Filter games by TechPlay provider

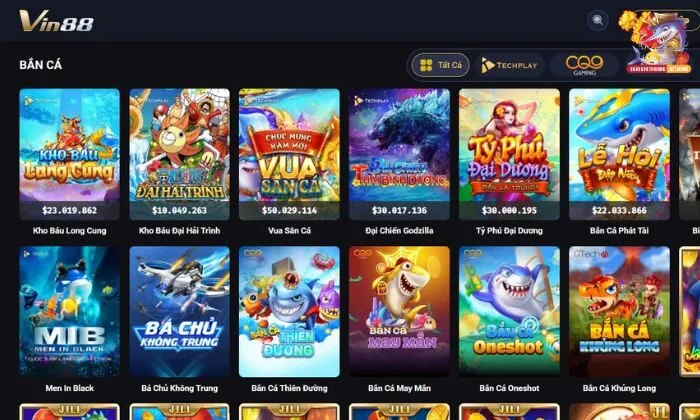coord(509,65)
